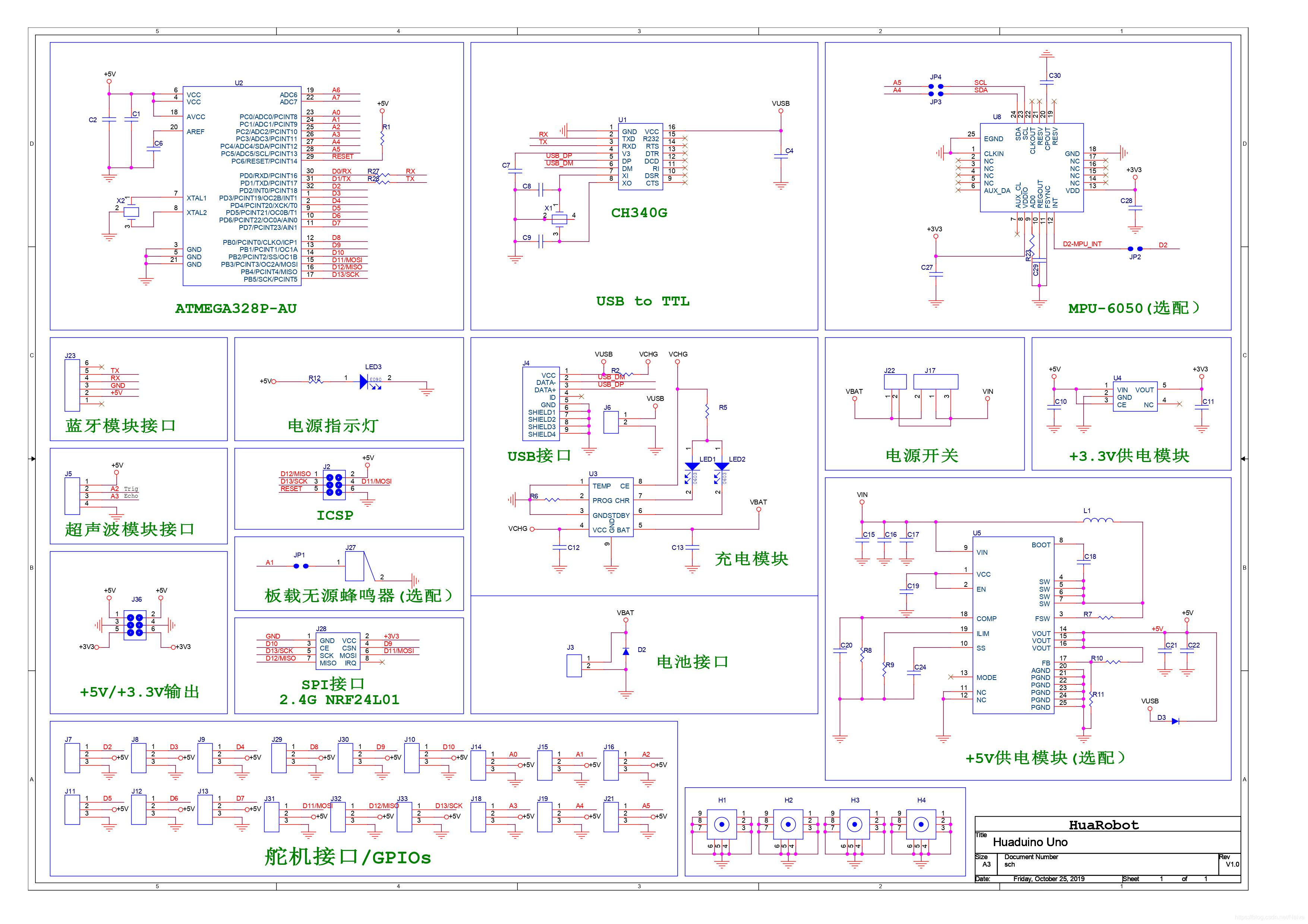The width and height of the screenshot is (1308, 924).
Task: Click the D3 diode near VUSB
Action: 1175,721
